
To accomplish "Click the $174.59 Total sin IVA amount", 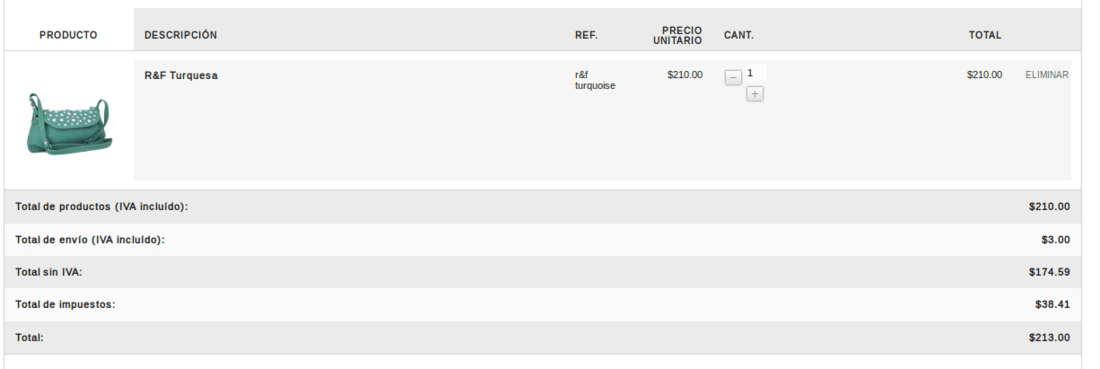I will (x=1049, y=272).
